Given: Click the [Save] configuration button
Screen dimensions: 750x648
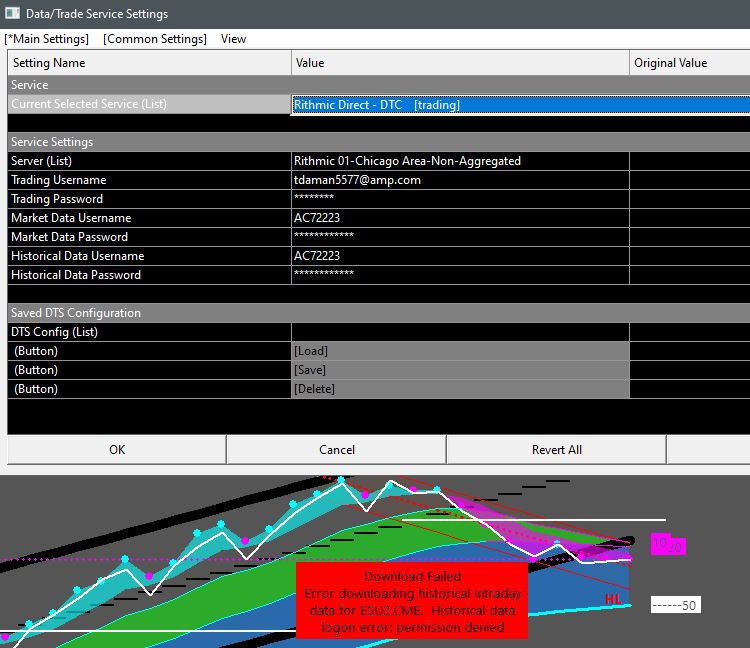Looking at the screenshot, I should pyautogui.click(x=460, y=370).
